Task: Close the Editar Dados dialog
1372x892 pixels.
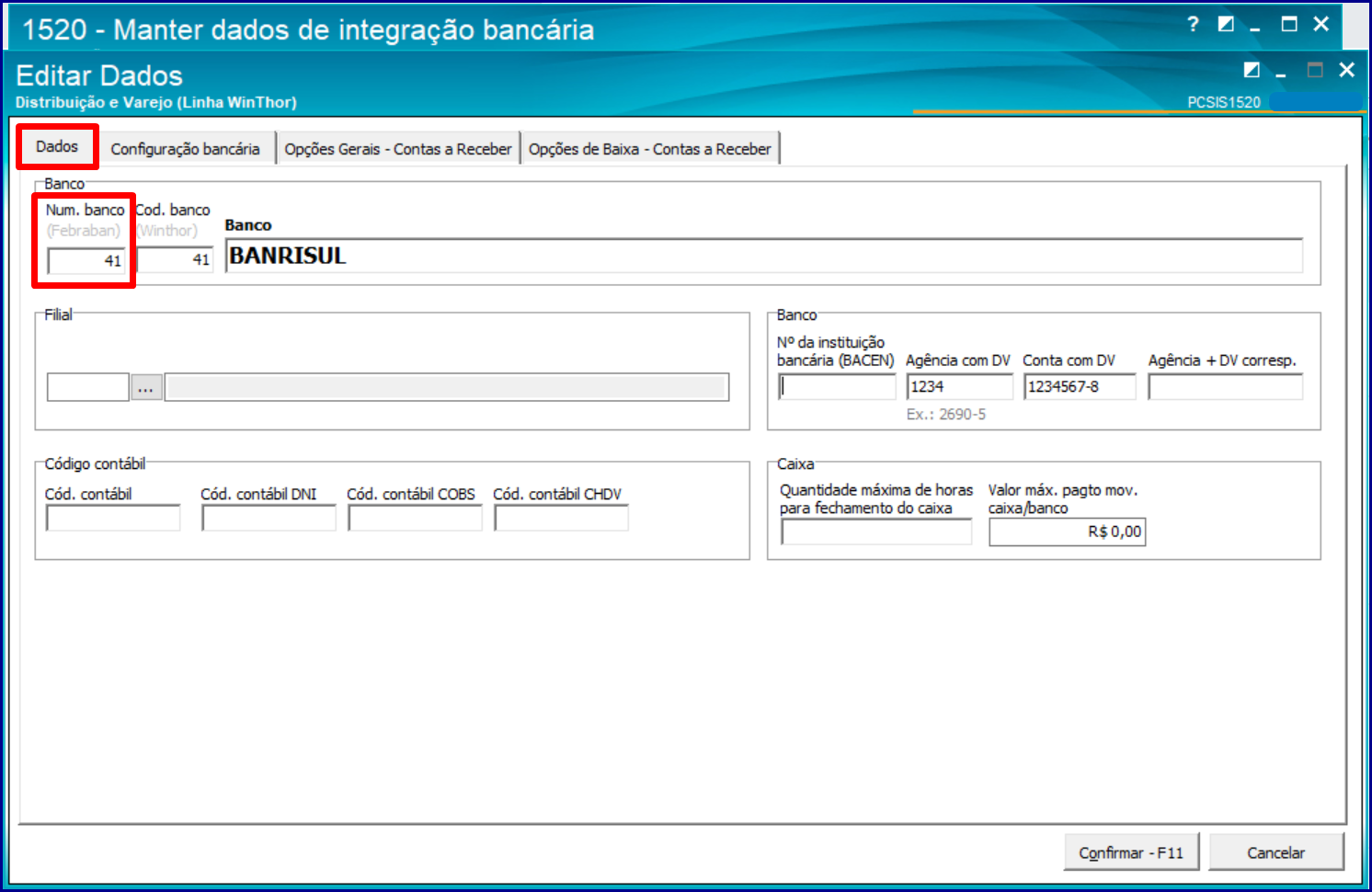Action: [1347, 70]
